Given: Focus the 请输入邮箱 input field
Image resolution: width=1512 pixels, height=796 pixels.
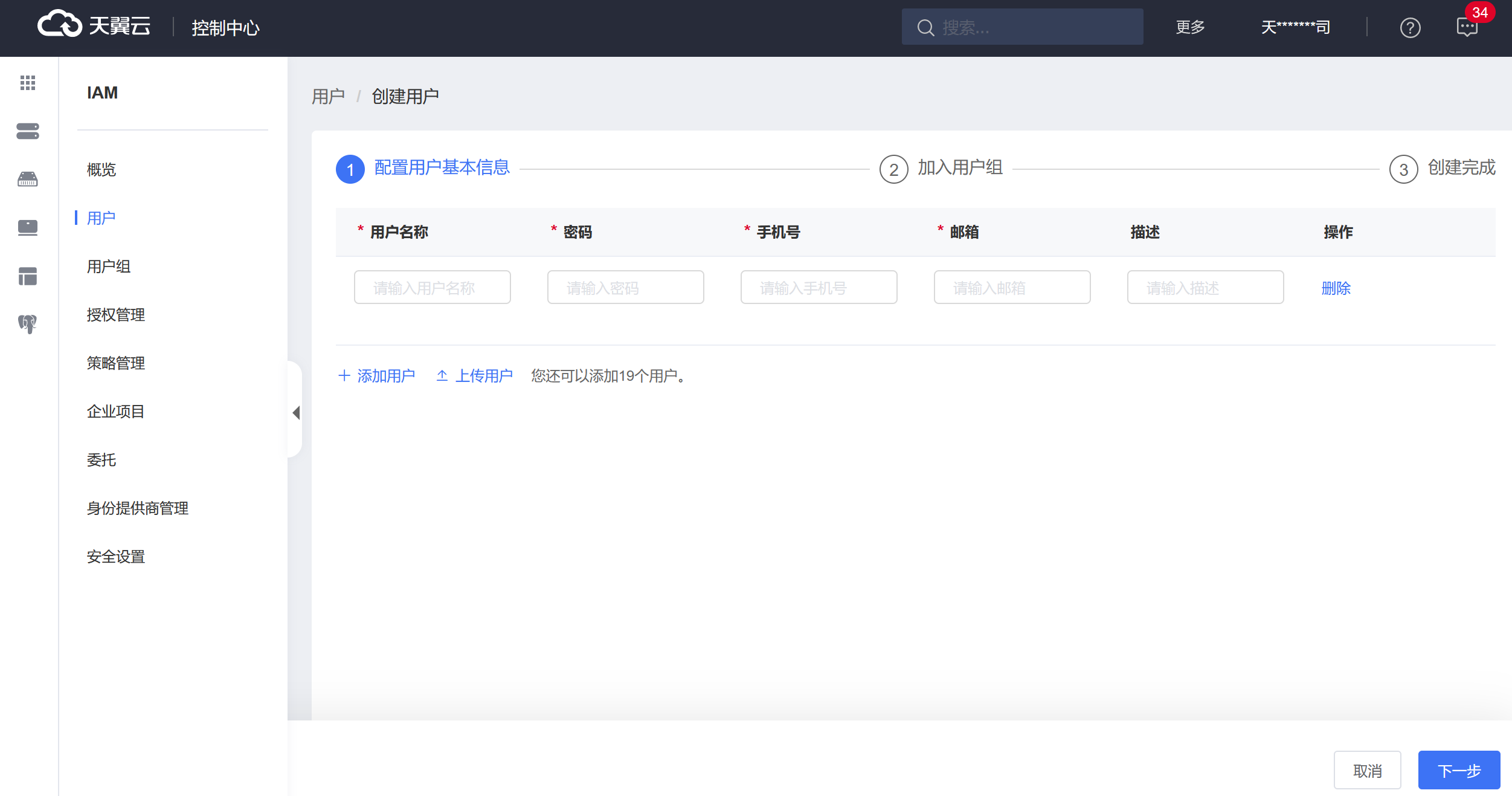Looking at the screenshot, I should 1012,288.
